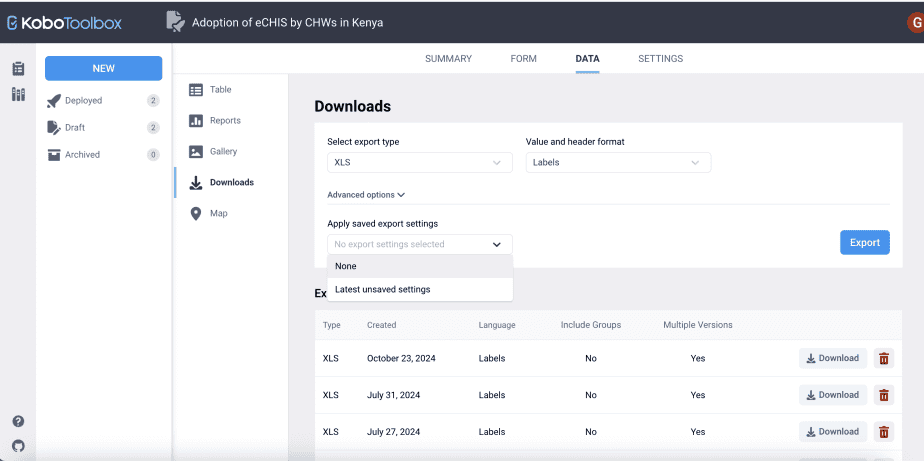This screenshot has width=924, height=461.
Task: Click the KoboToolbox logo
Action: [x=64, y=22]
